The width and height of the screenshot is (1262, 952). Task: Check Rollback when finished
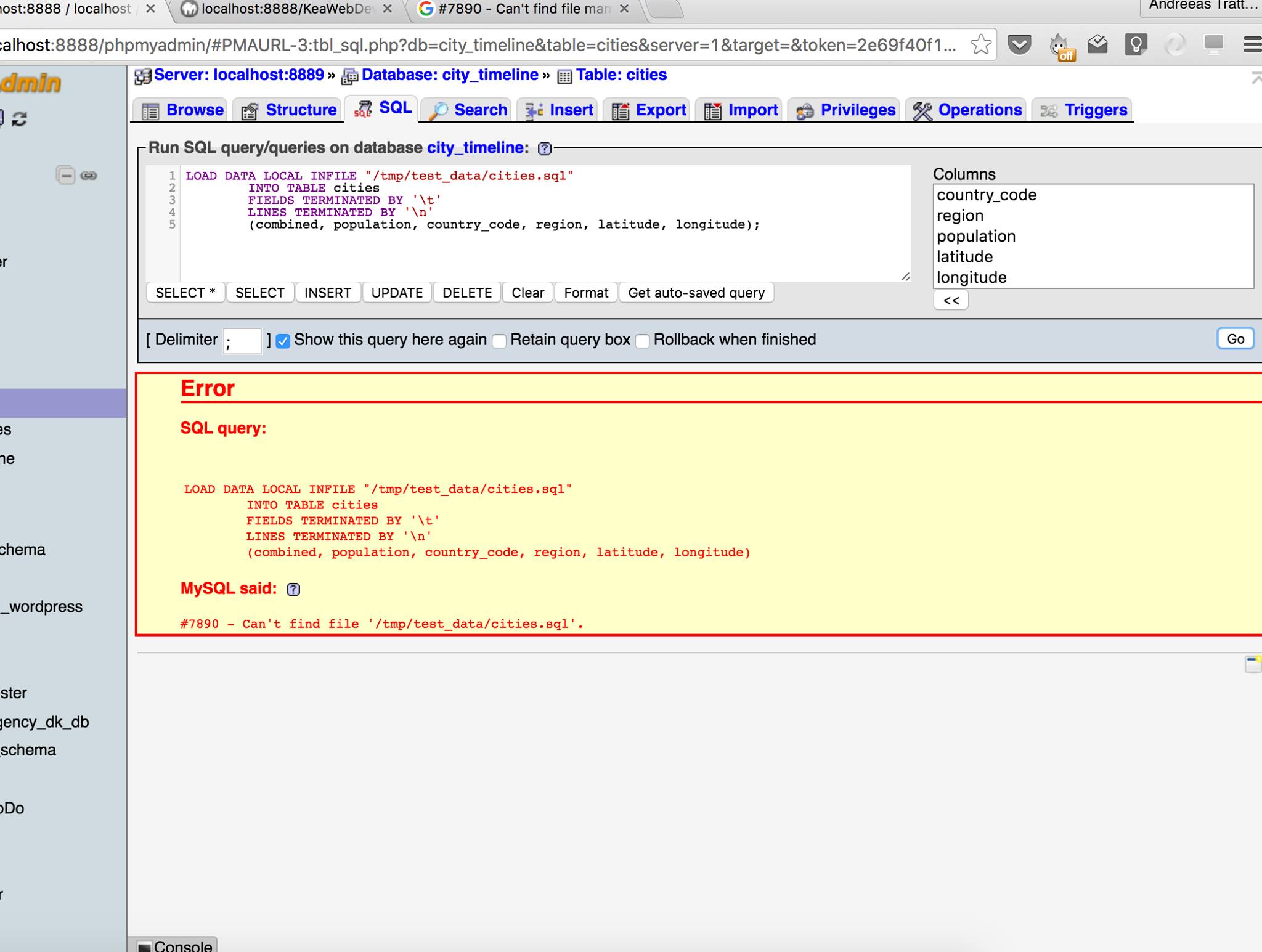[x=643, y=341]
